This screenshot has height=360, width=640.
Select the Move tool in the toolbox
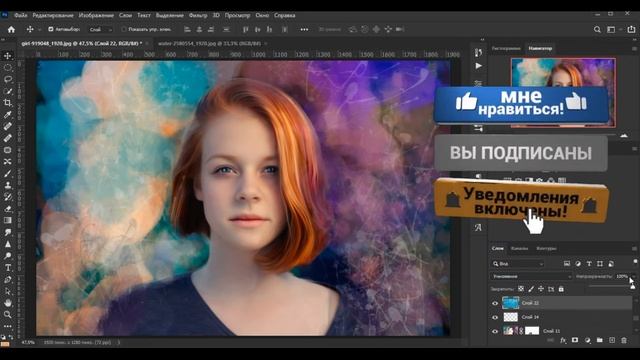click(x=8, y=56)
